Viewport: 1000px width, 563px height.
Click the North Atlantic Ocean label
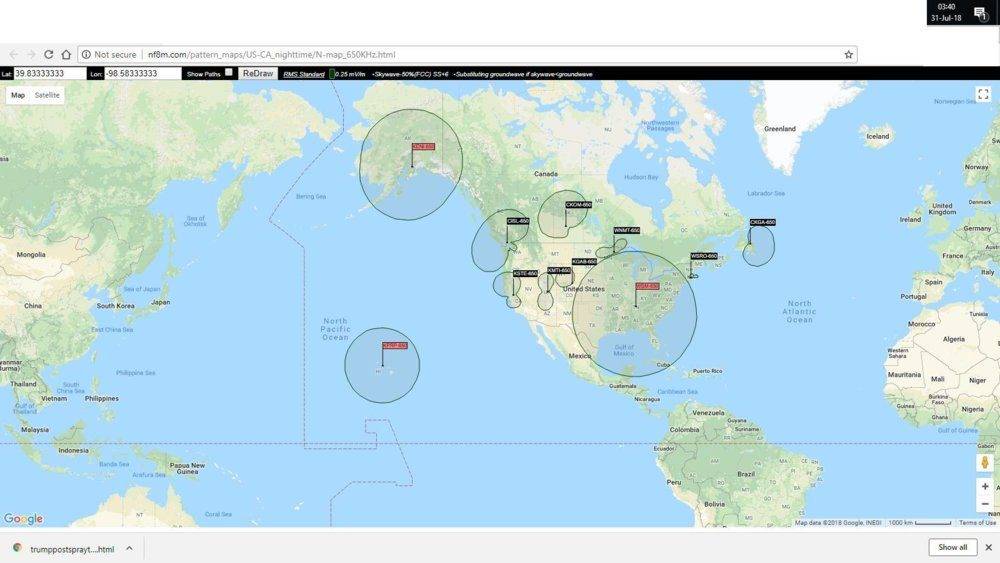pyautogui.click(x=800, y=312)
